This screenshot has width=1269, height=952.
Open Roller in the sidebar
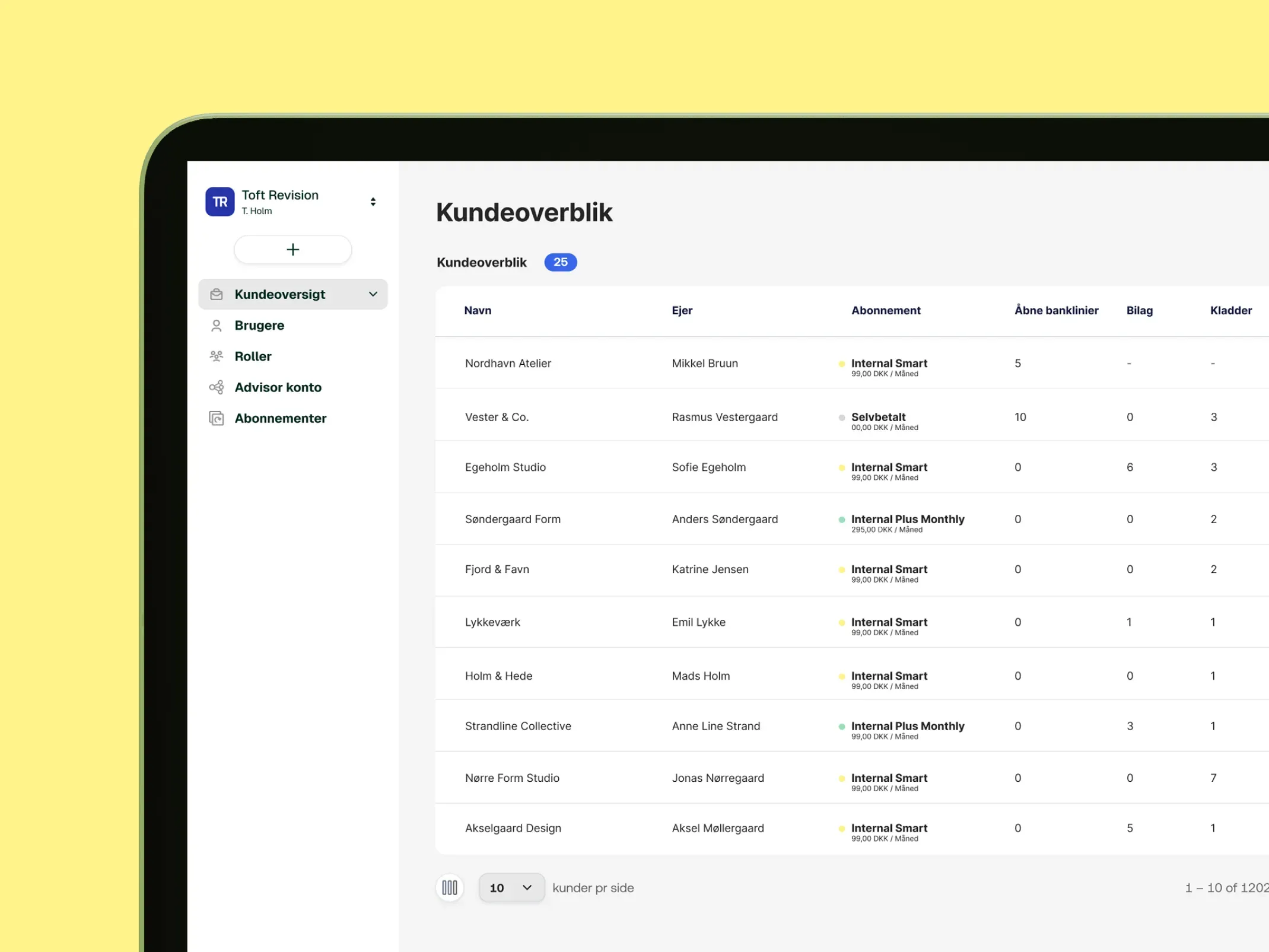click(253, 356)
